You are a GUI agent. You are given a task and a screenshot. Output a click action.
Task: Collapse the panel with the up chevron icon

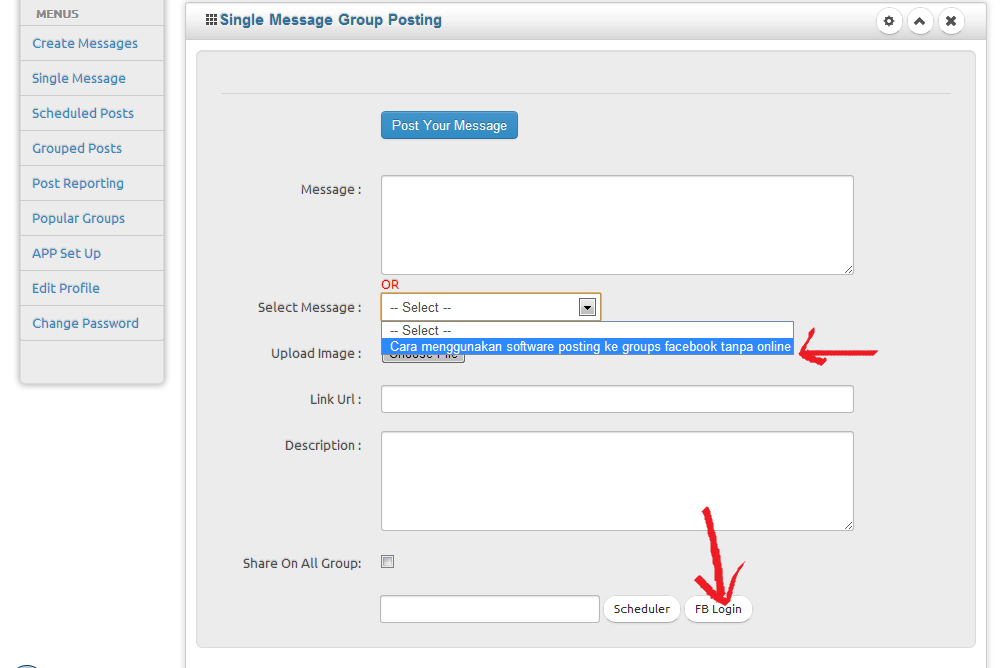click(919, 21)
